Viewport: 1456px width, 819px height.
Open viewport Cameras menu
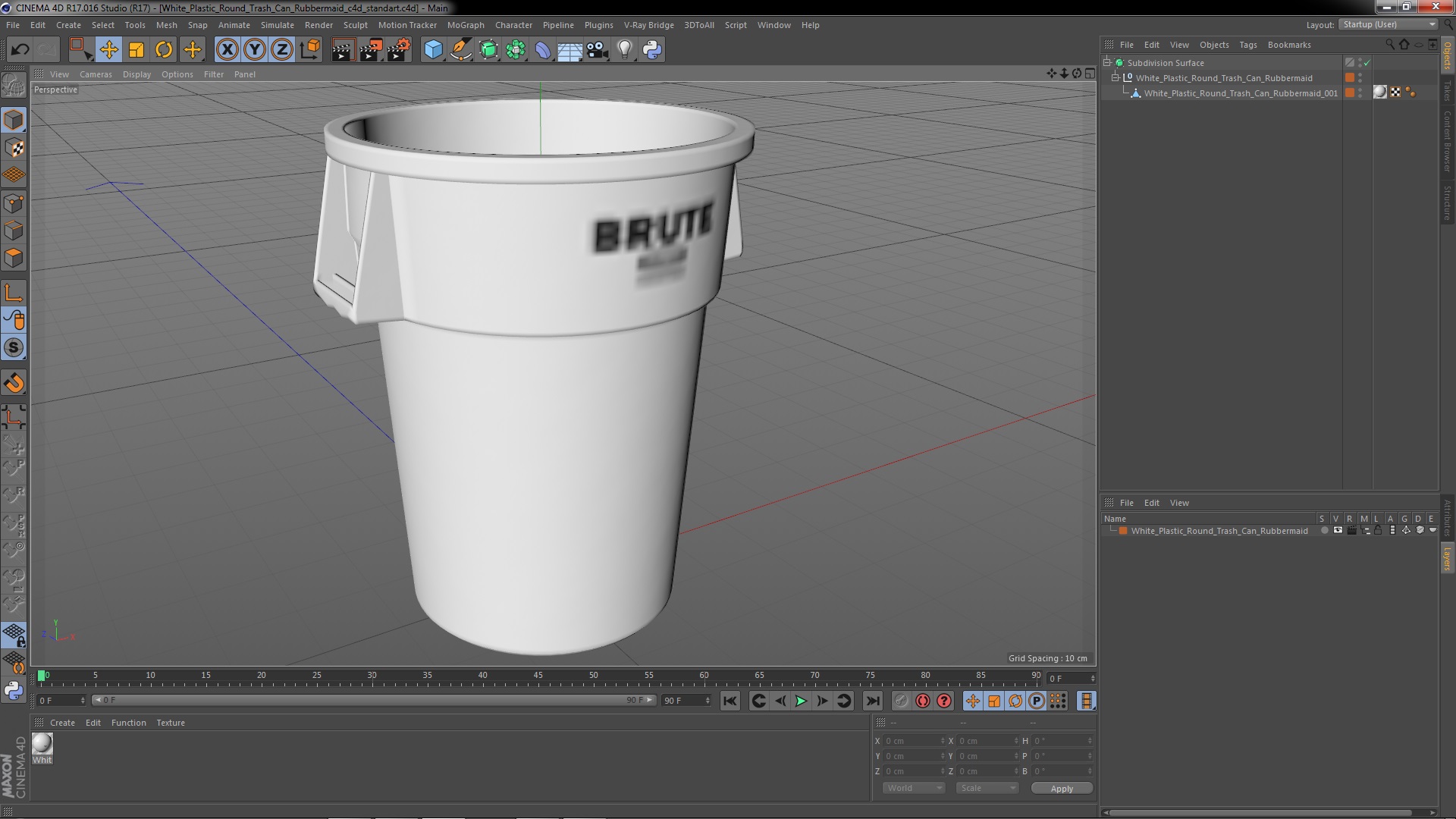point(96,74)
